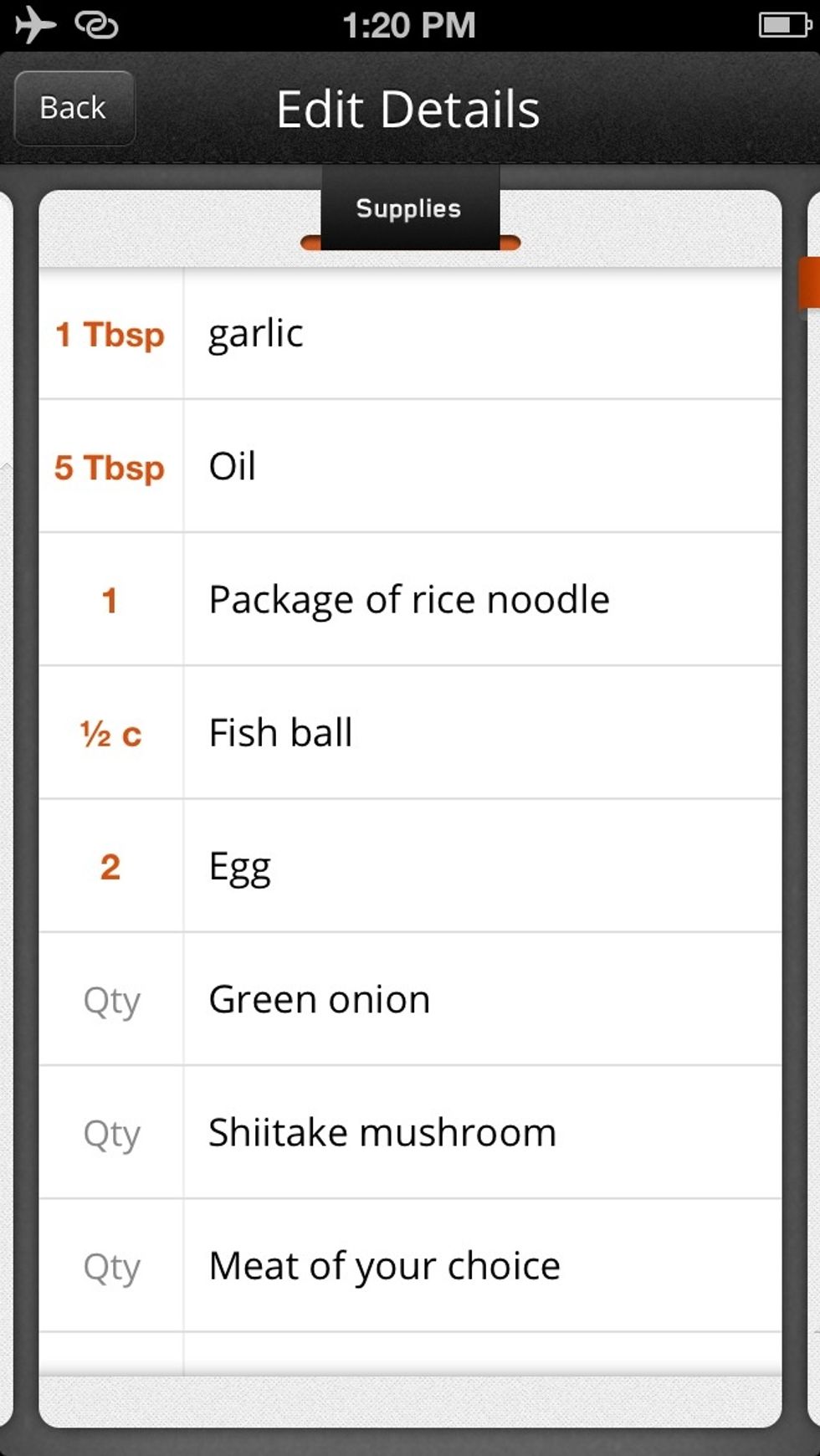This screenshot has height=1456, width=820.
Task: Edit the 1 Tbsp garlic quantity
Action: pos(110,334)
